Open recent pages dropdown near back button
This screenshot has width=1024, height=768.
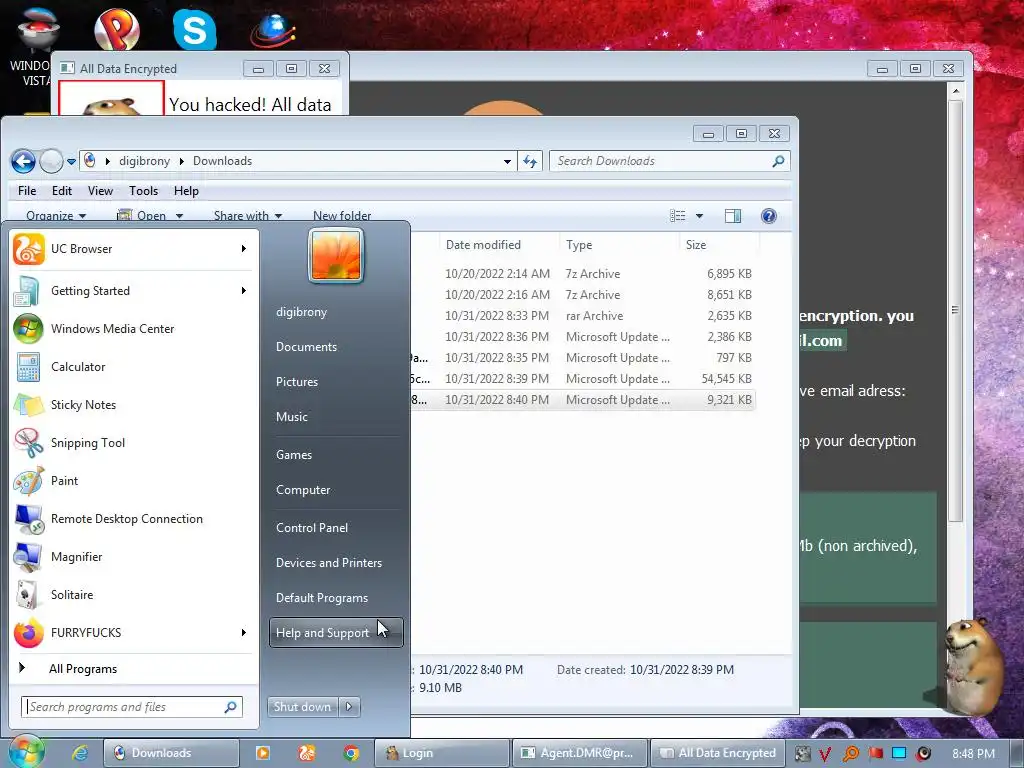point(71,161)
